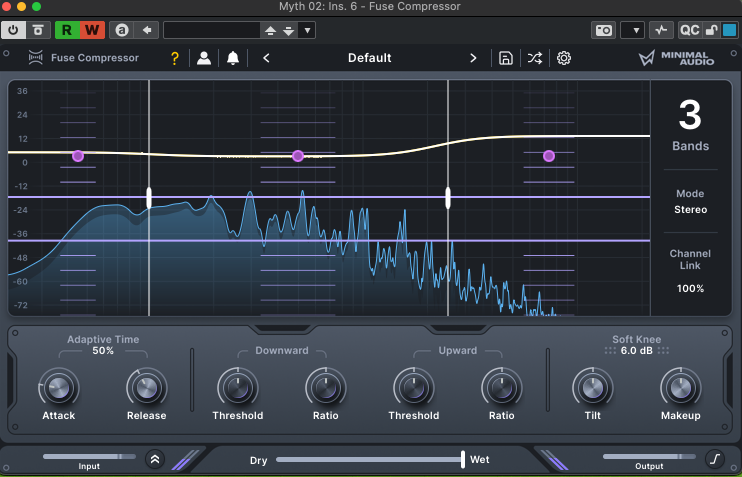Click the double up-chevron icon near Input

(155, 459)
